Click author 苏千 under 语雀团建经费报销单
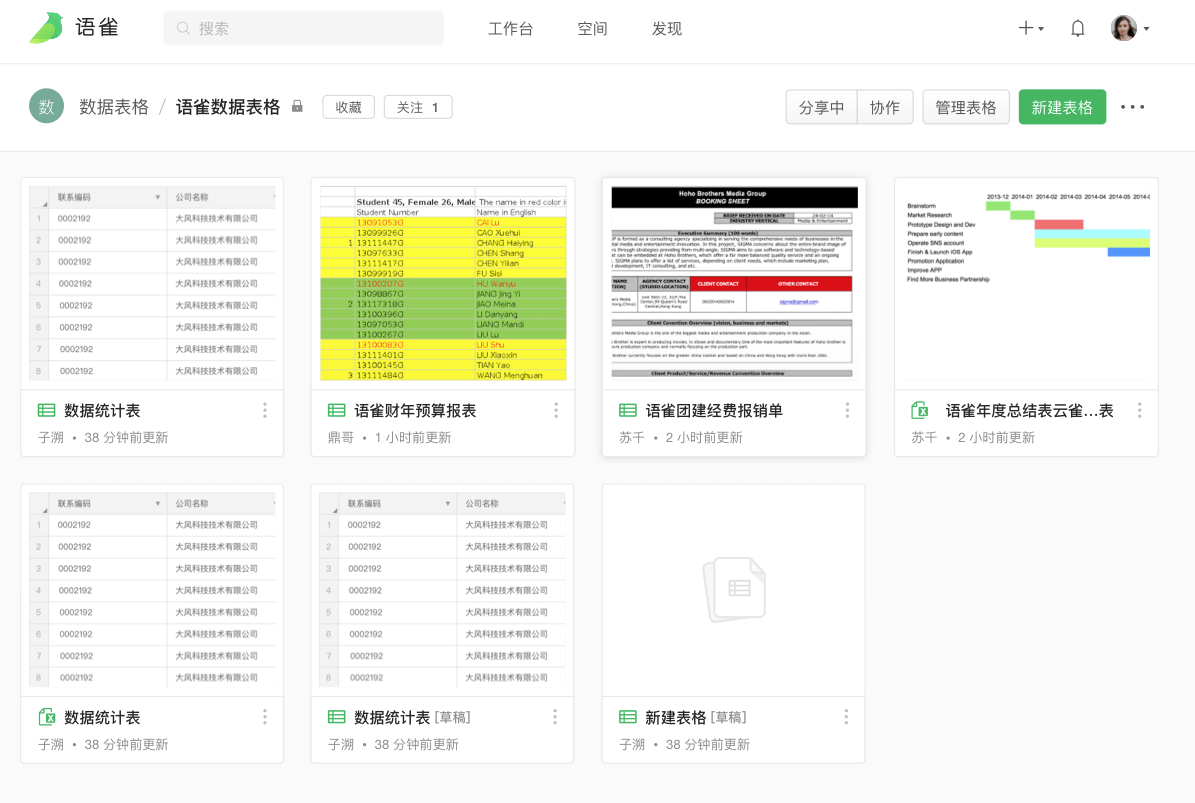Image resolution: width=1195 pixels, height=803 pixels. 632,437
